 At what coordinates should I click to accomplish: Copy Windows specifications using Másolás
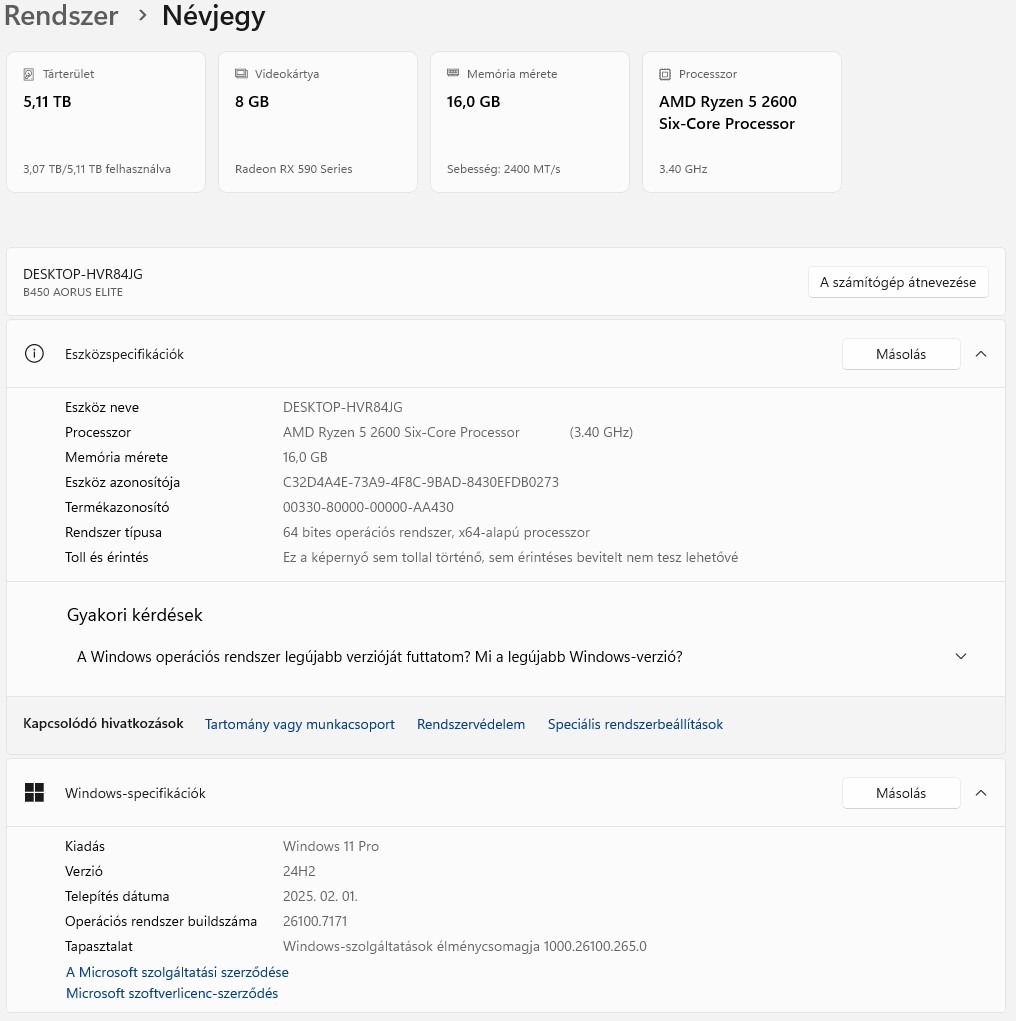900,793
